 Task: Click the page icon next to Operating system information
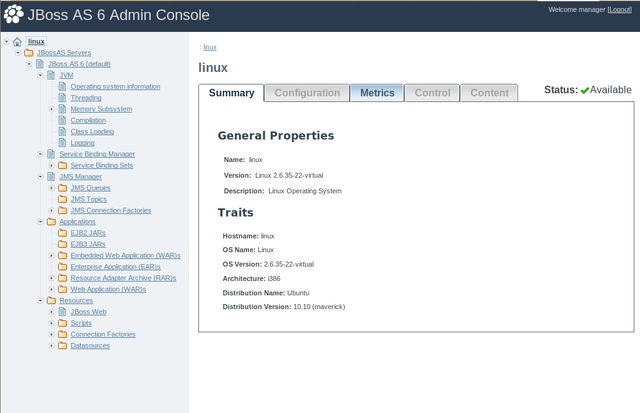pyautogui.click(x=62, y=87)
